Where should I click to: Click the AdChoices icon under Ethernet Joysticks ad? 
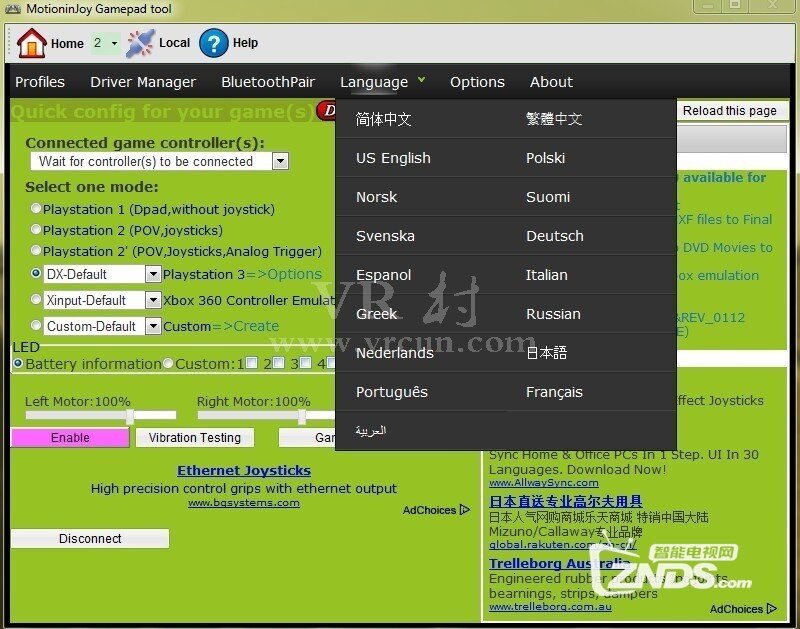click(x=465, y=510)
